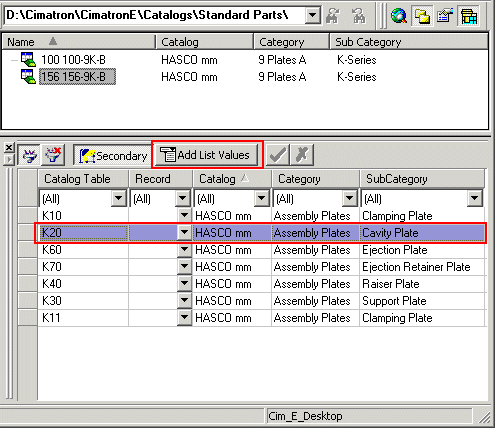Click the catalog table grid icon
The width and height of the screenshot is (495, 428).
(x=469, y=16)
